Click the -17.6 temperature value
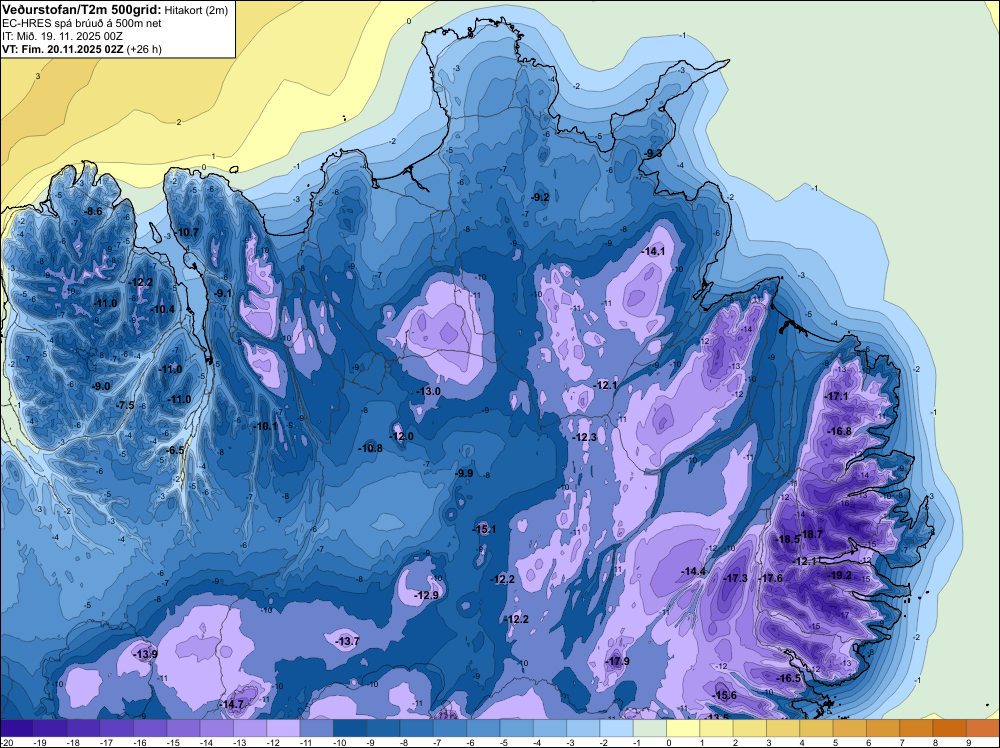Viewport: 1000px width, 748px height. coord(771,578)
